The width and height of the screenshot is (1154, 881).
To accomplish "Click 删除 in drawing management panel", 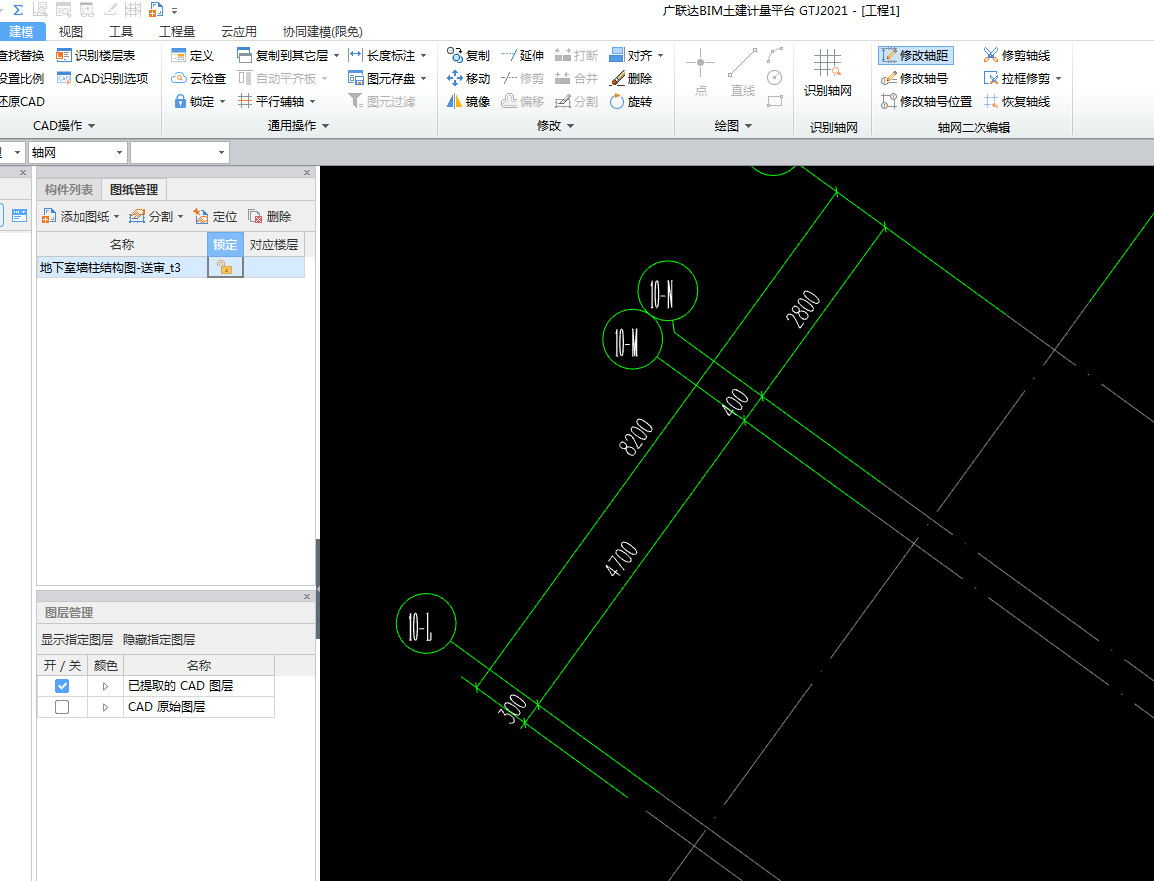I will pyautogui.click(x=269, y=216).
